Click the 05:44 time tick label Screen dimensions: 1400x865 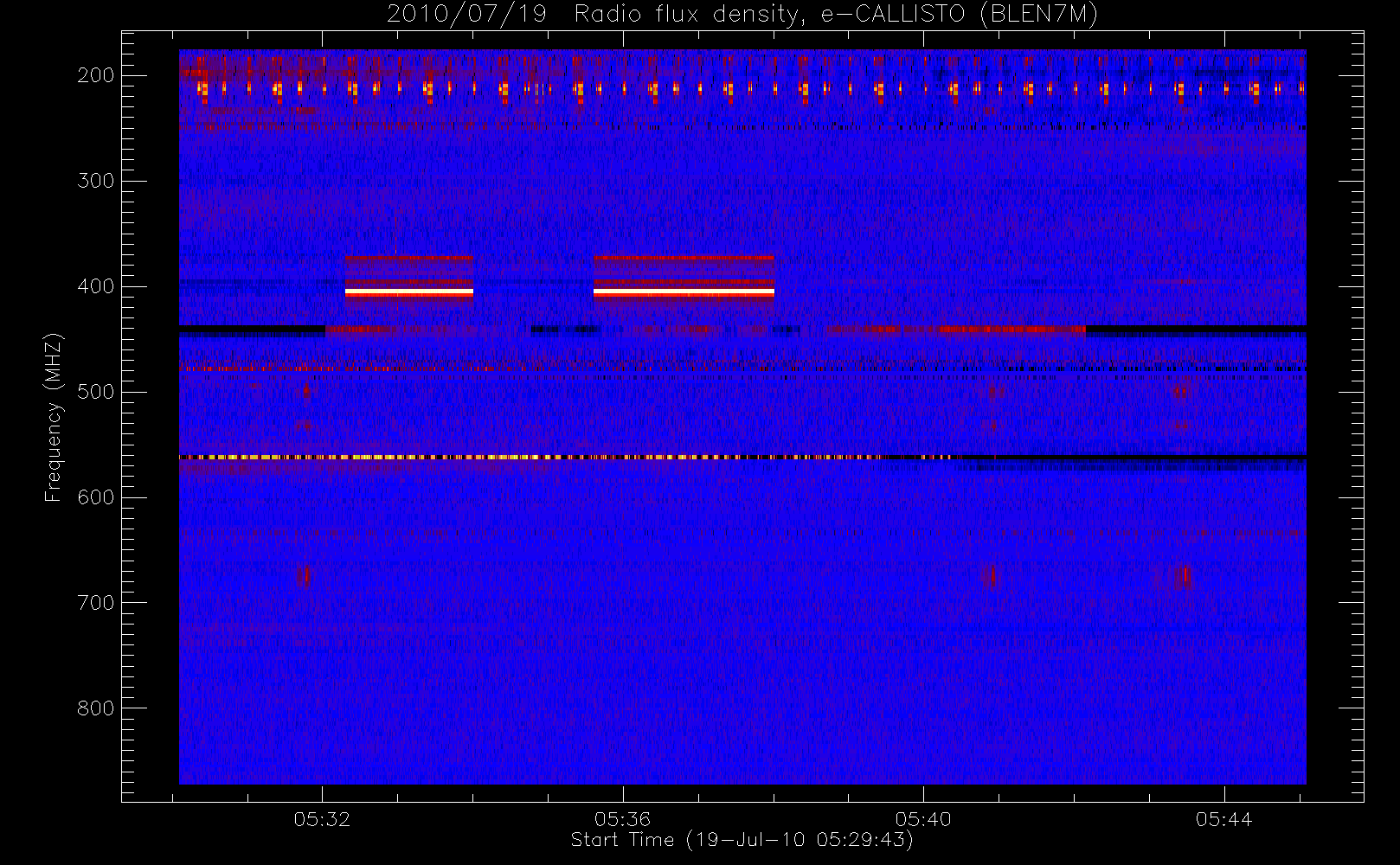tap(1224, 819)
